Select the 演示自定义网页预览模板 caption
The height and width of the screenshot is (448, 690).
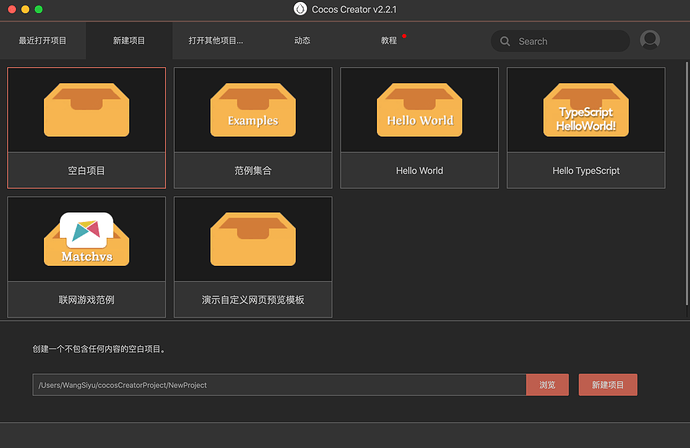pyautogui.click(x=253, y=300)
